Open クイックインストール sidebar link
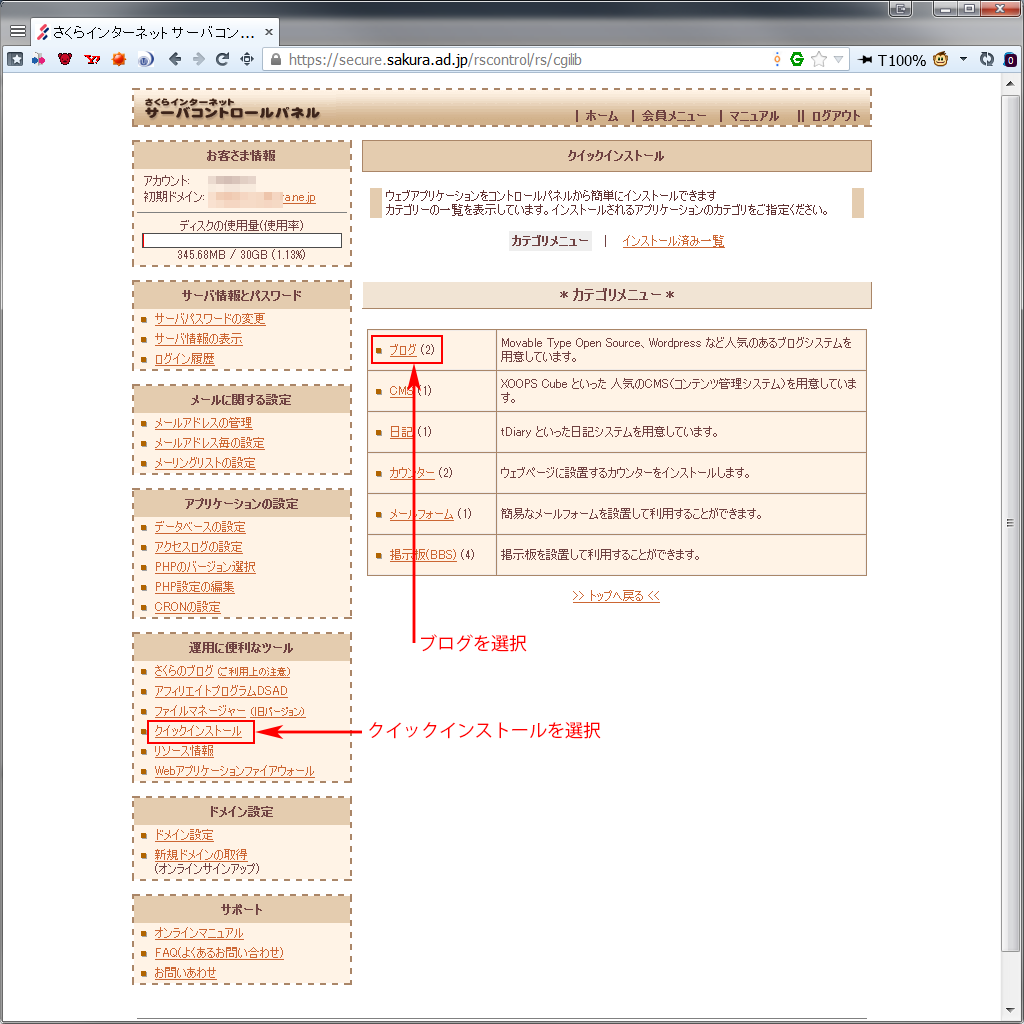1024x1024 pixels. pyautogui.click(x=198, y=731)
